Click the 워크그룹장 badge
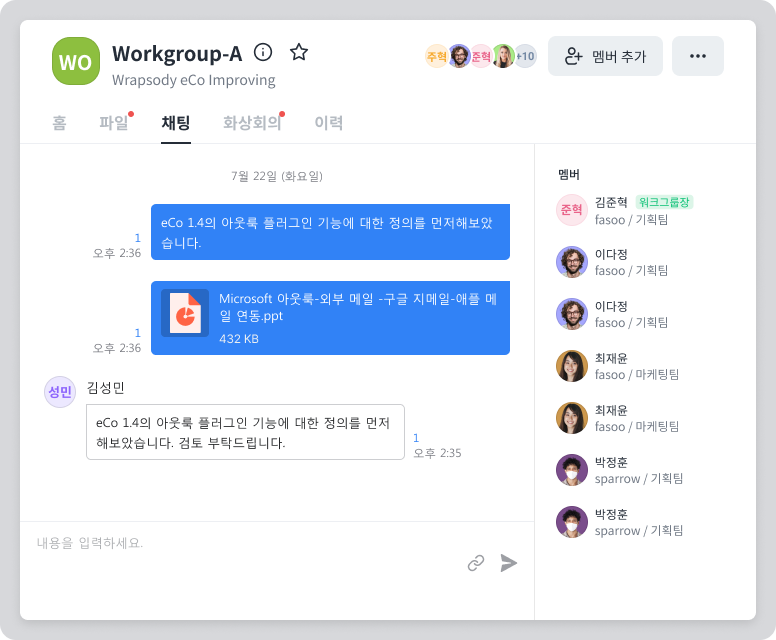The image size is (776, 640). (x=664, y=202)
